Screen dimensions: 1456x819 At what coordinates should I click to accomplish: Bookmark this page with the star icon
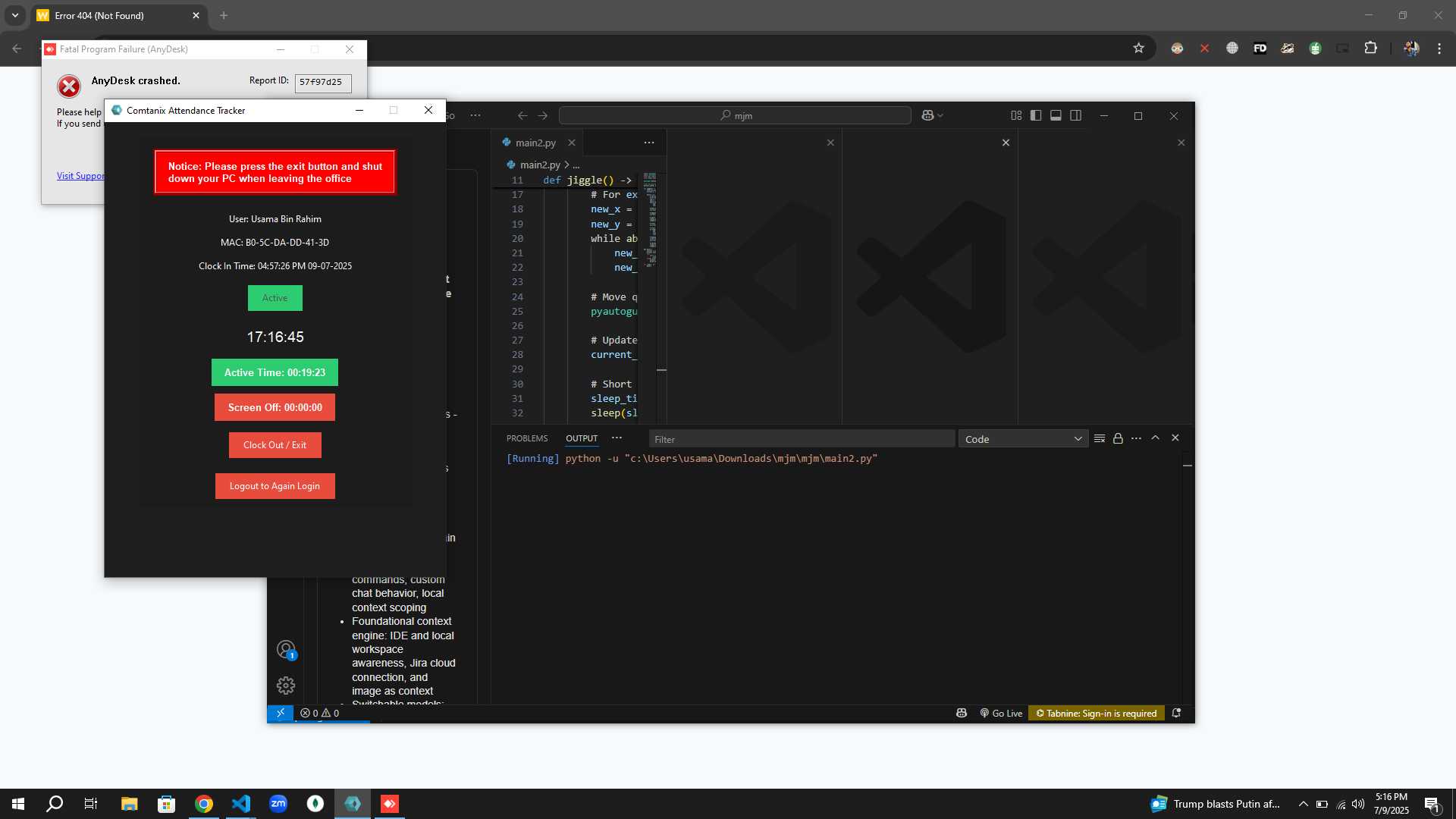[x=1138, y=49]
